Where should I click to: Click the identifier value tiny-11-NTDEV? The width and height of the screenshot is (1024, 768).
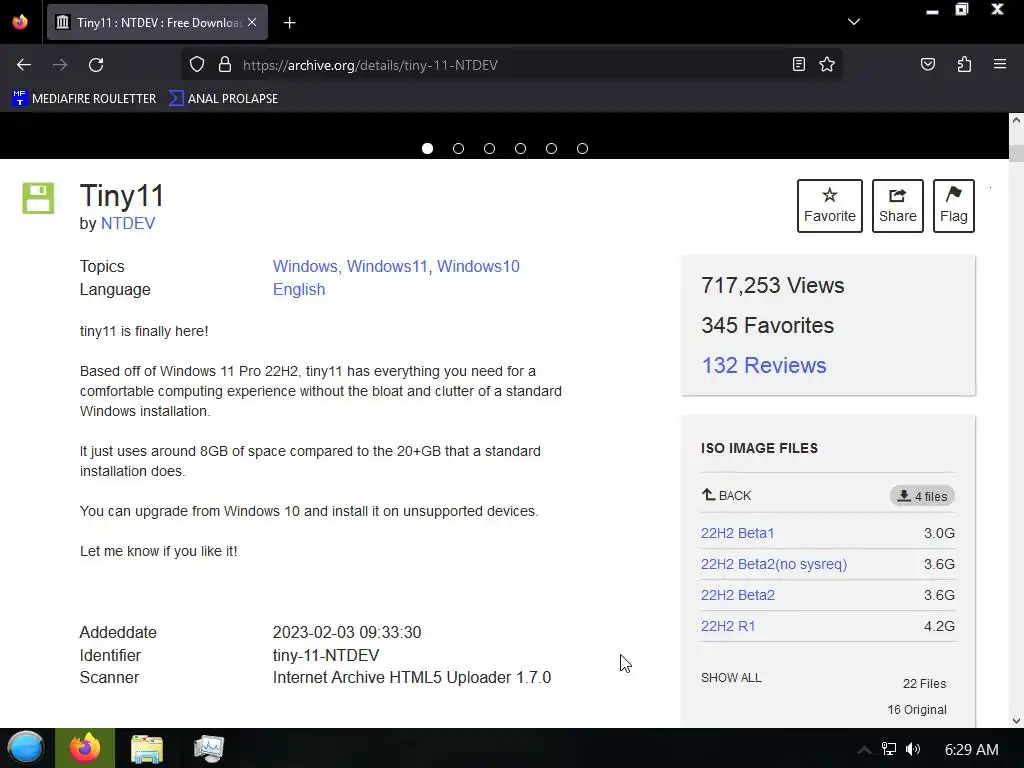[x=326, y=655]
